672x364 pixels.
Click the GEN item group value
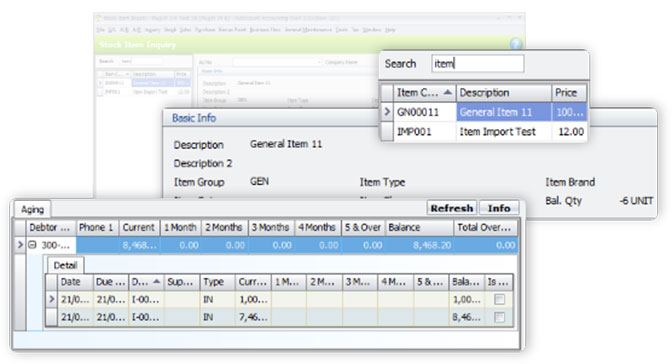pyautogui.click(x=259, y=181)
